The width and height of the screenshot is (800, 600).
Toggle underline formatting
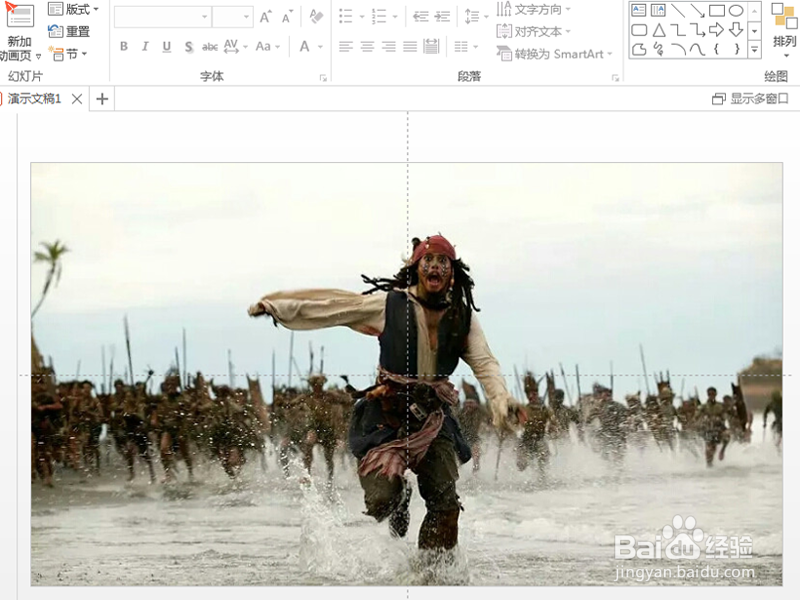[167, 46]
